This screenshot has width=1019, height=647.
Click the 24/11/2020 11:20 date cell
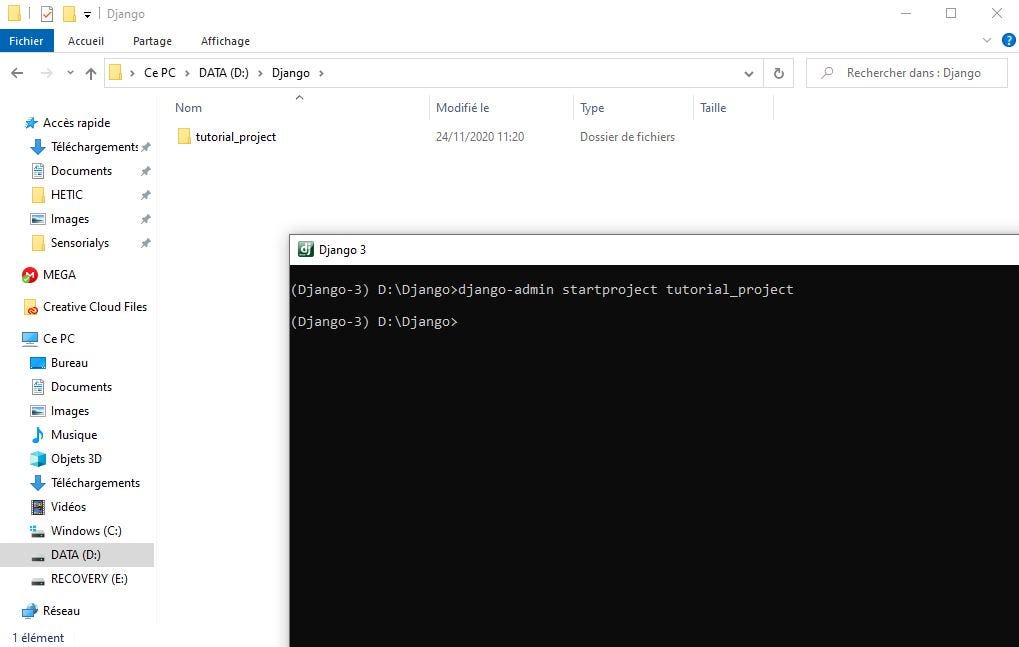click(480, 137)
